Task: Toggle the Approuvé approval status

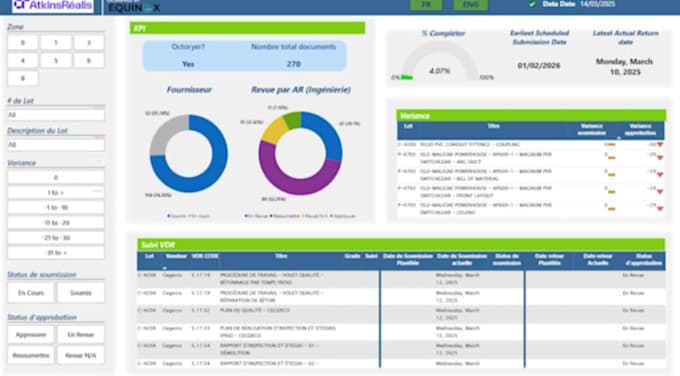Action: pyautogui.click(x=31, y=334)
